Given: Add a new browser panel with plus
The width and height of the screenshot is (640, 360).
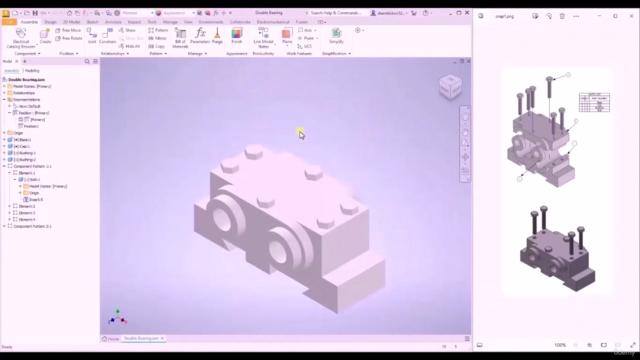Looking at the screenshot, I should (24, 61).
